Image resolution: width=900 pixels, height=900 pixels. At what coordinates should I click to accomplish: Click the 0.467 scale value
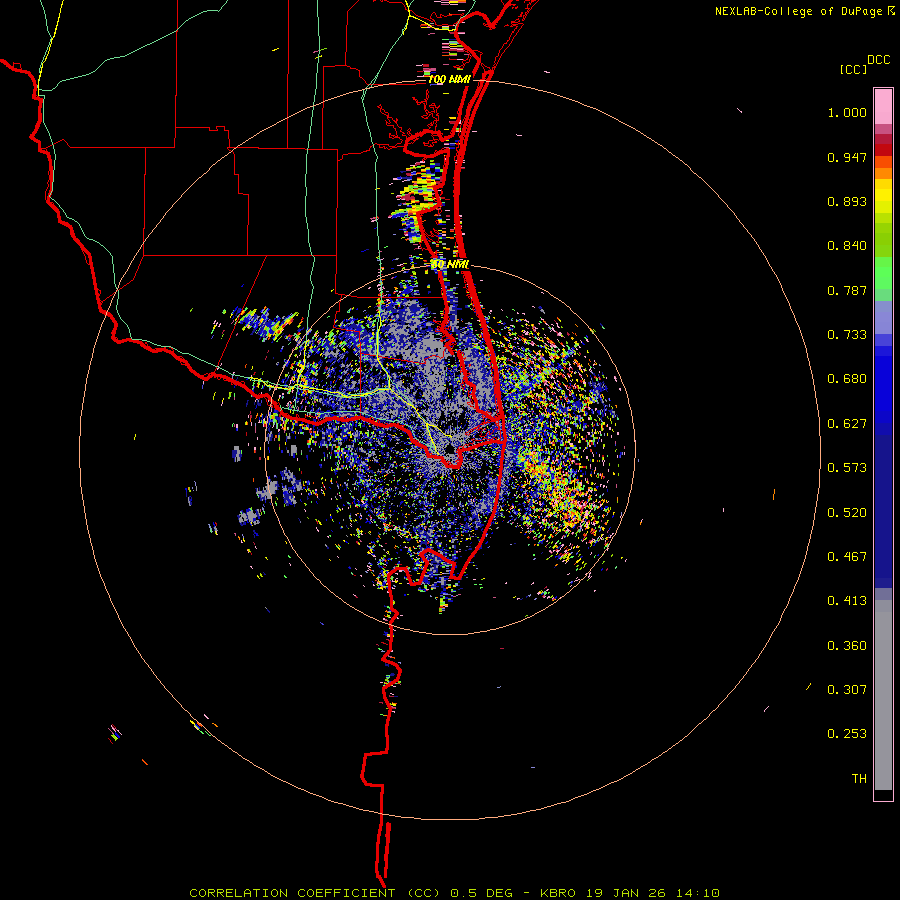pyautogui.click(x=847, y=557)
